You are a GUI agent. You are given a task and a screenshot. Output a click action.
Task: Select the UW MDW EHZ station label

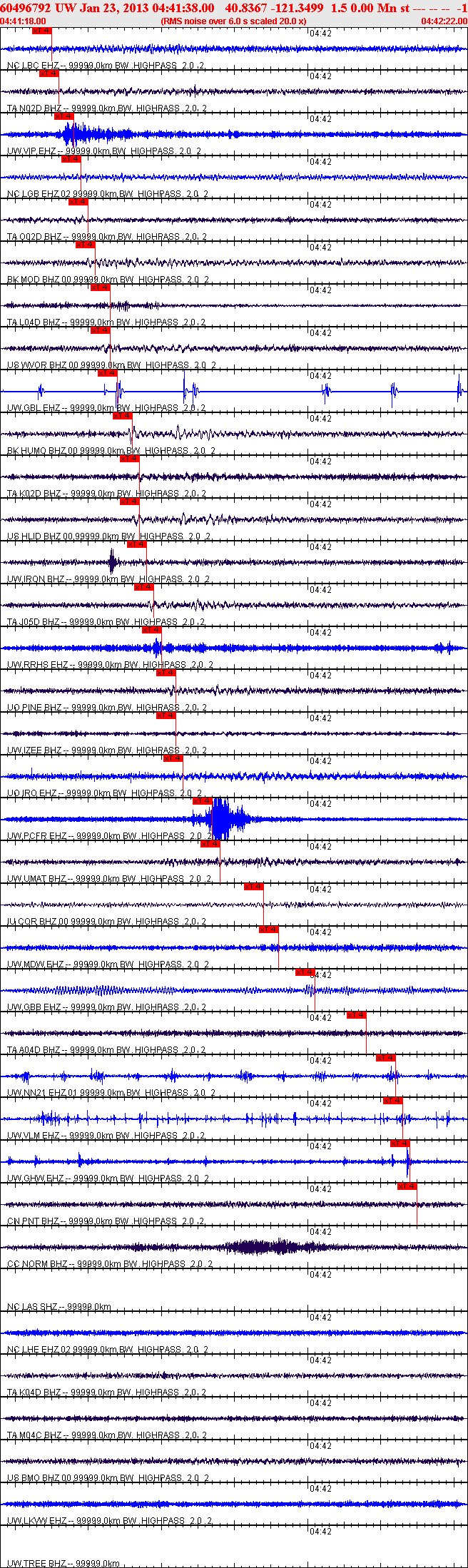point(108,964)
